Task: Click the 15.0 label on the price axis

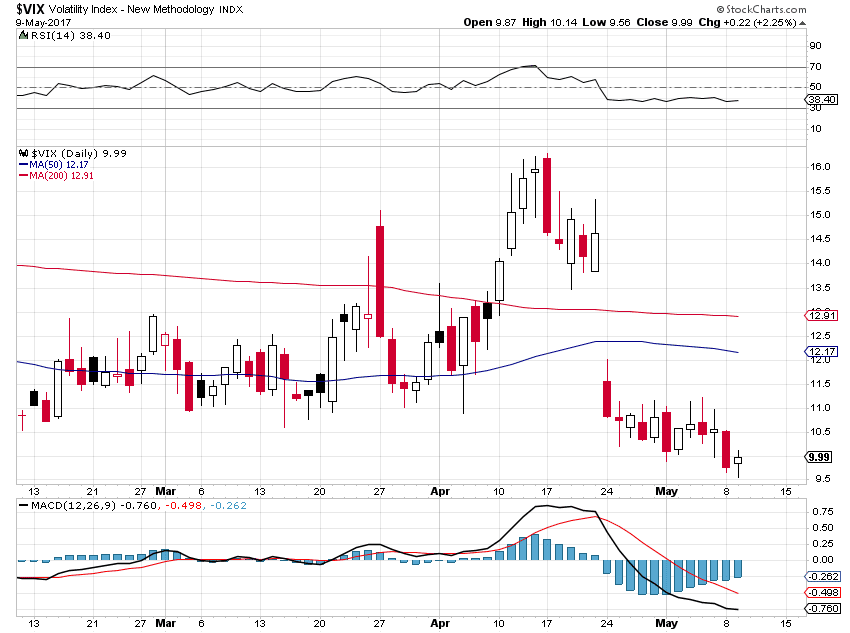Action: tap(820, 215)
